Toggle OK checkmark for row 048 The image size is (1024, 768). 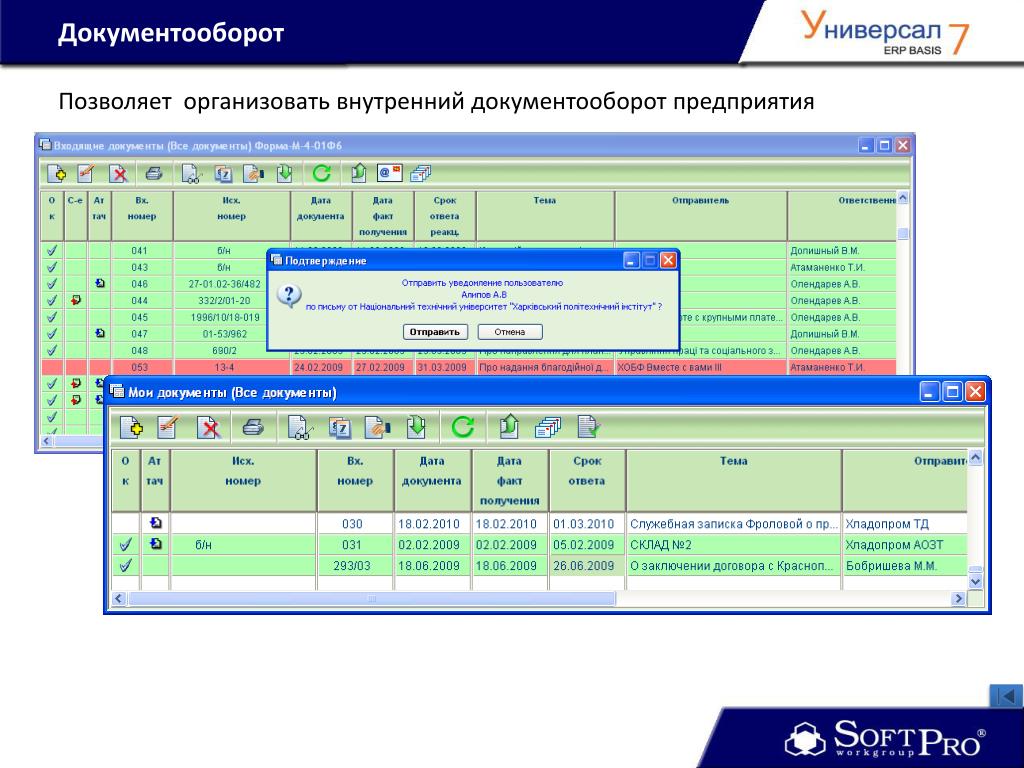[52, 350]
